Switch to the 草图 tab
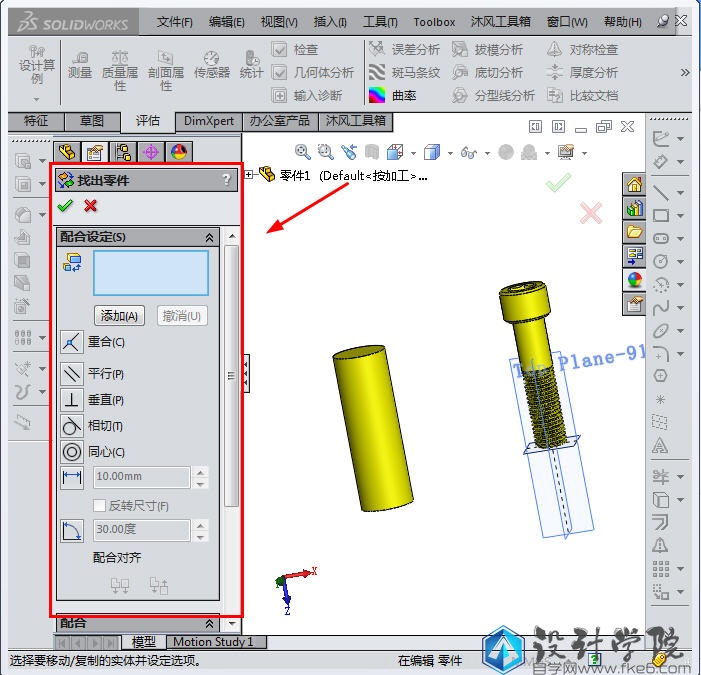 (x=91, y=121)
